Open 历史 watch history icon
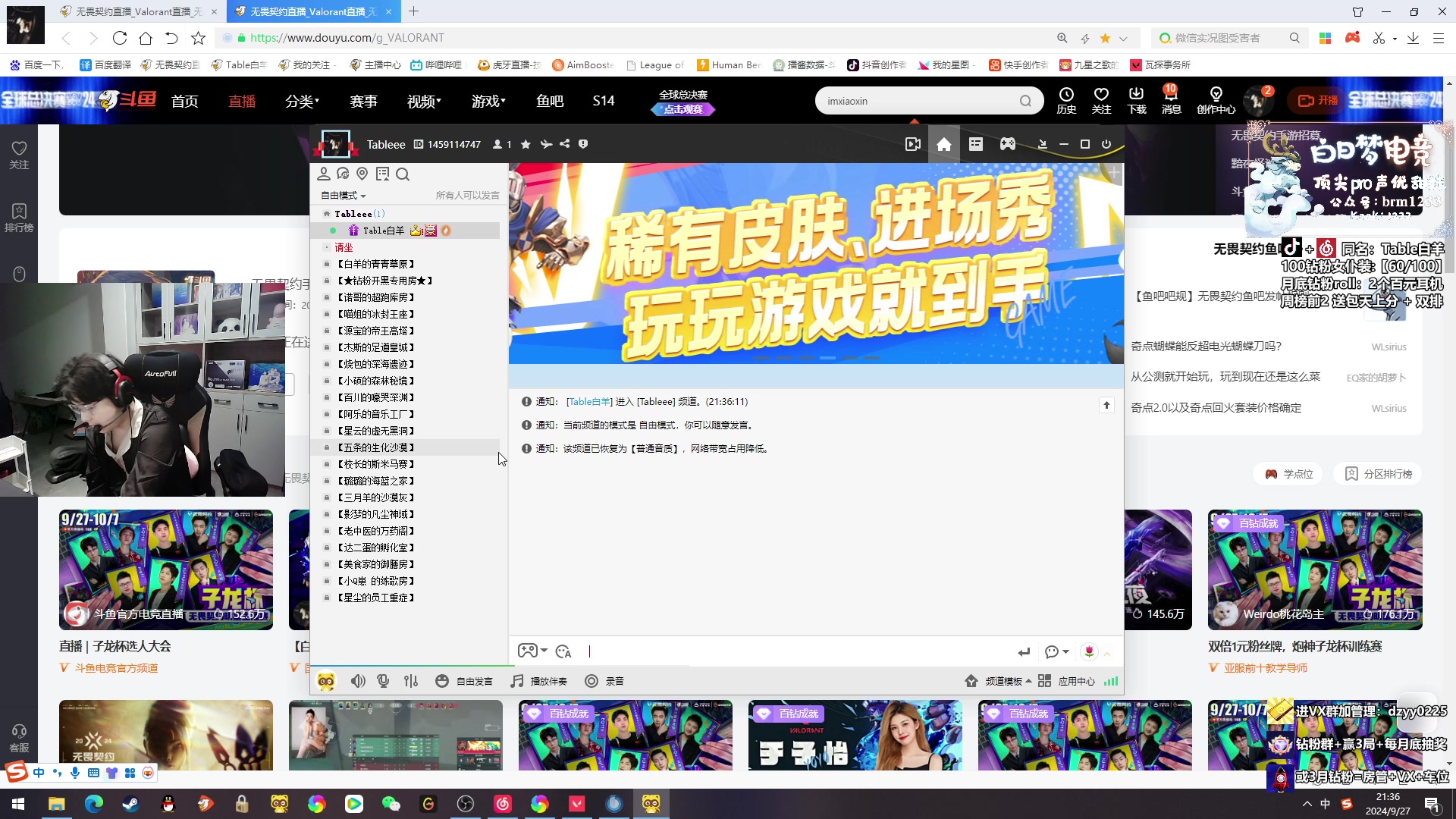Screen dimensions: 1456x819 pyautogui.click(x=1066, y=100)
